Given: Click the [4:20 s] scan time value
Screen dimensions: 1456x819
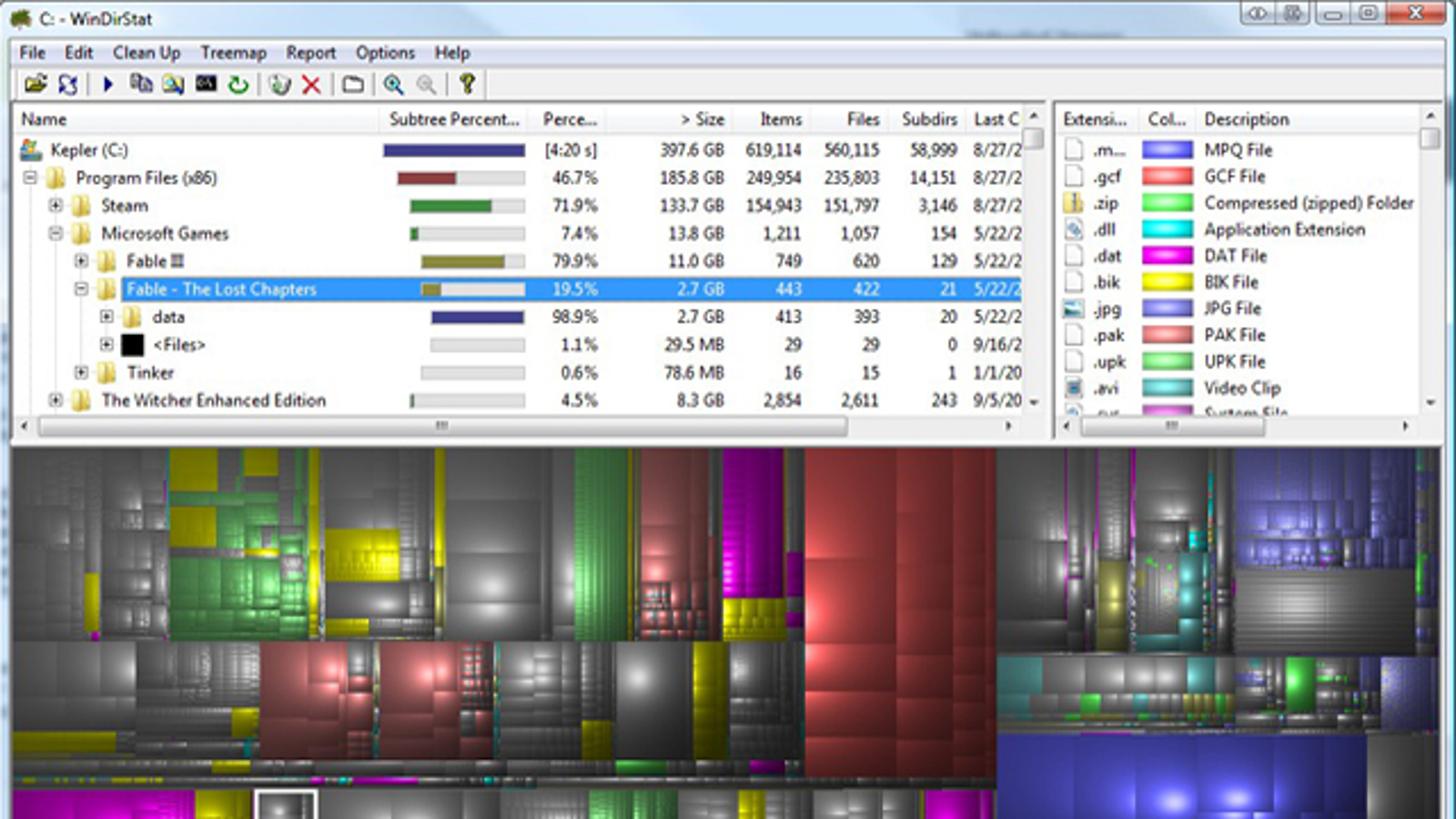Looking at the screenshot, I should [x=571, y=149].
